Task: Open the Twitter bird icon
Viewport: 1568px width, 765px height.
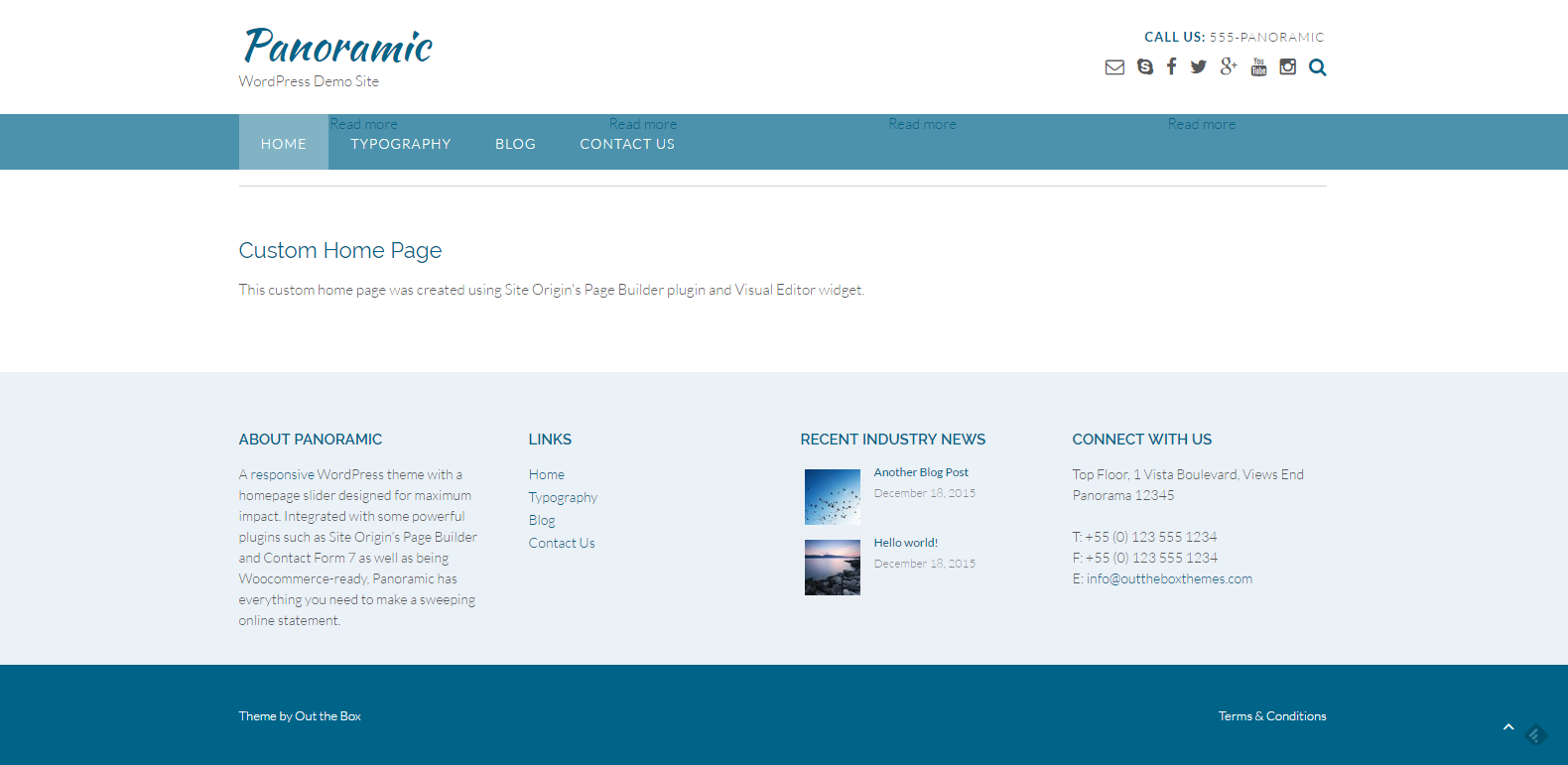Action: point(1199,66)
